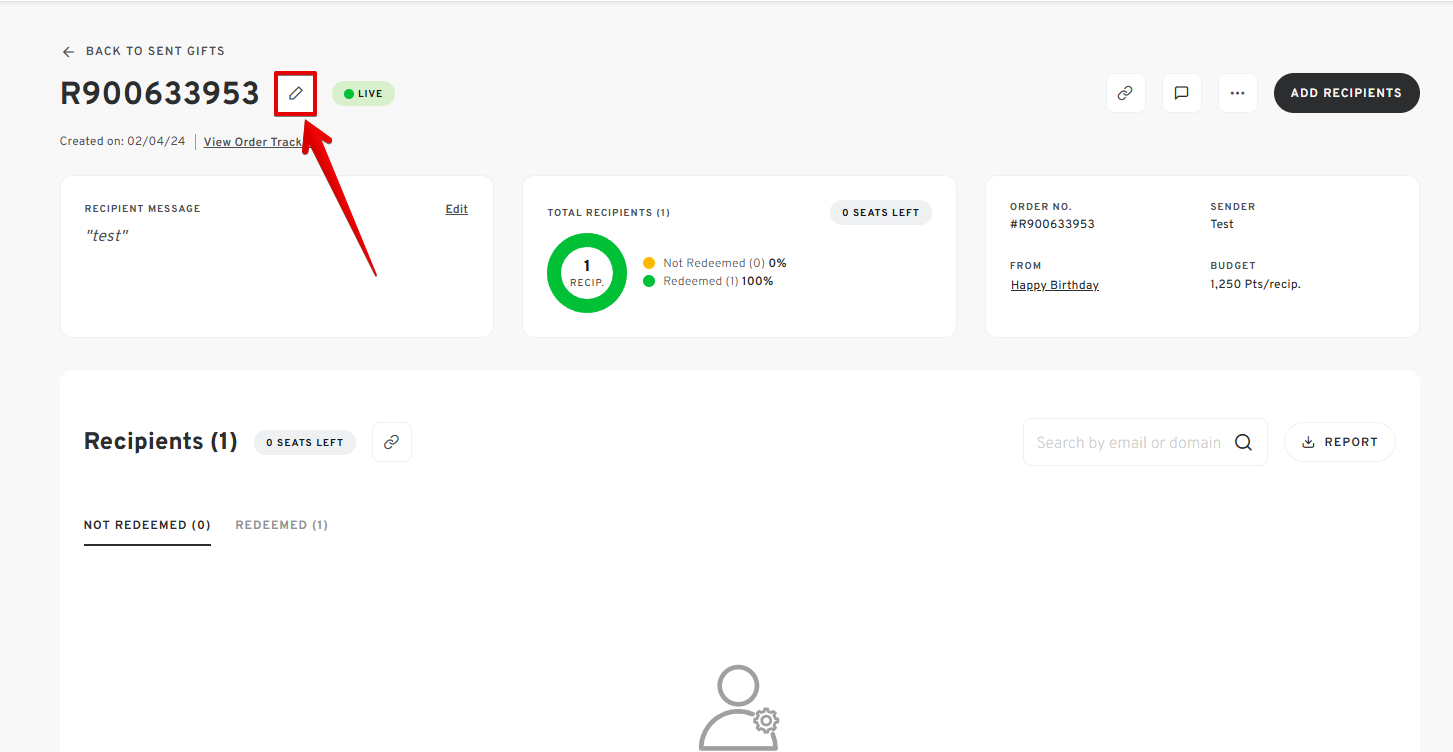Click the Live status badge
The image size is (1453, 752).
click(363, 94)
